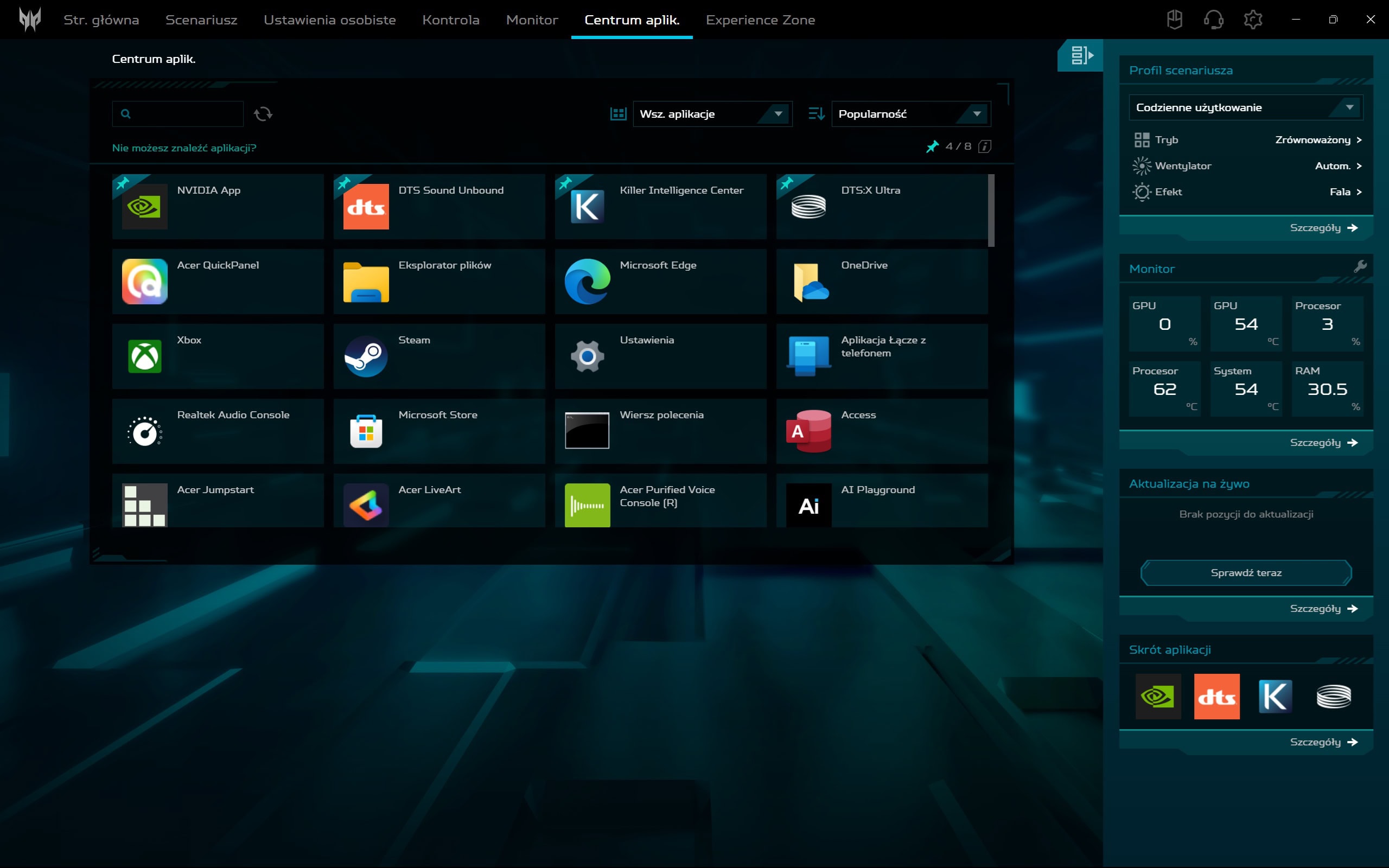Click the refresh app list icon

tap(263, 114)
